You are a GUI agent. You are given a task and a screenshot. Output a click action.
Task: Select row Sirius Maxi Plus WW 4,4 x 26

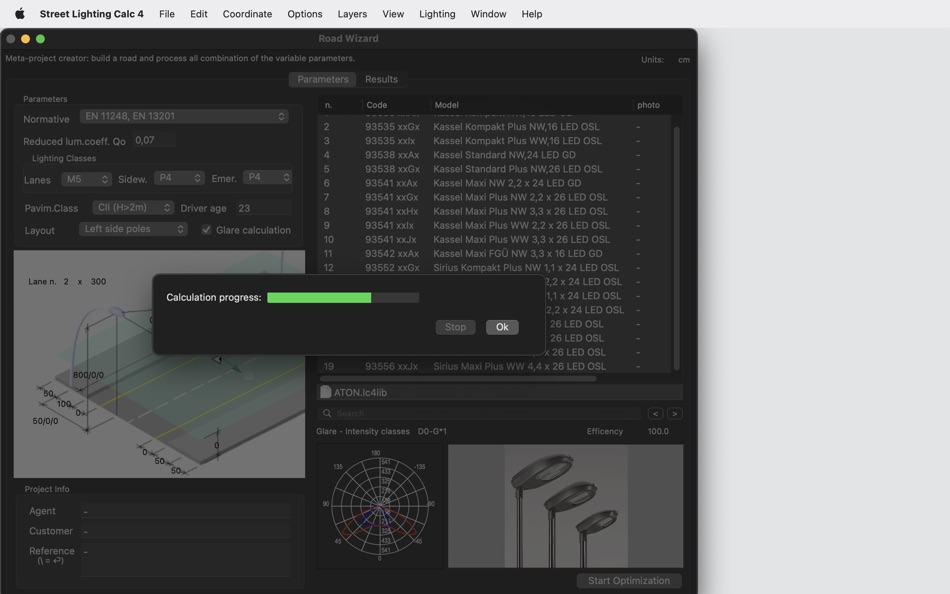pos(494,366)
